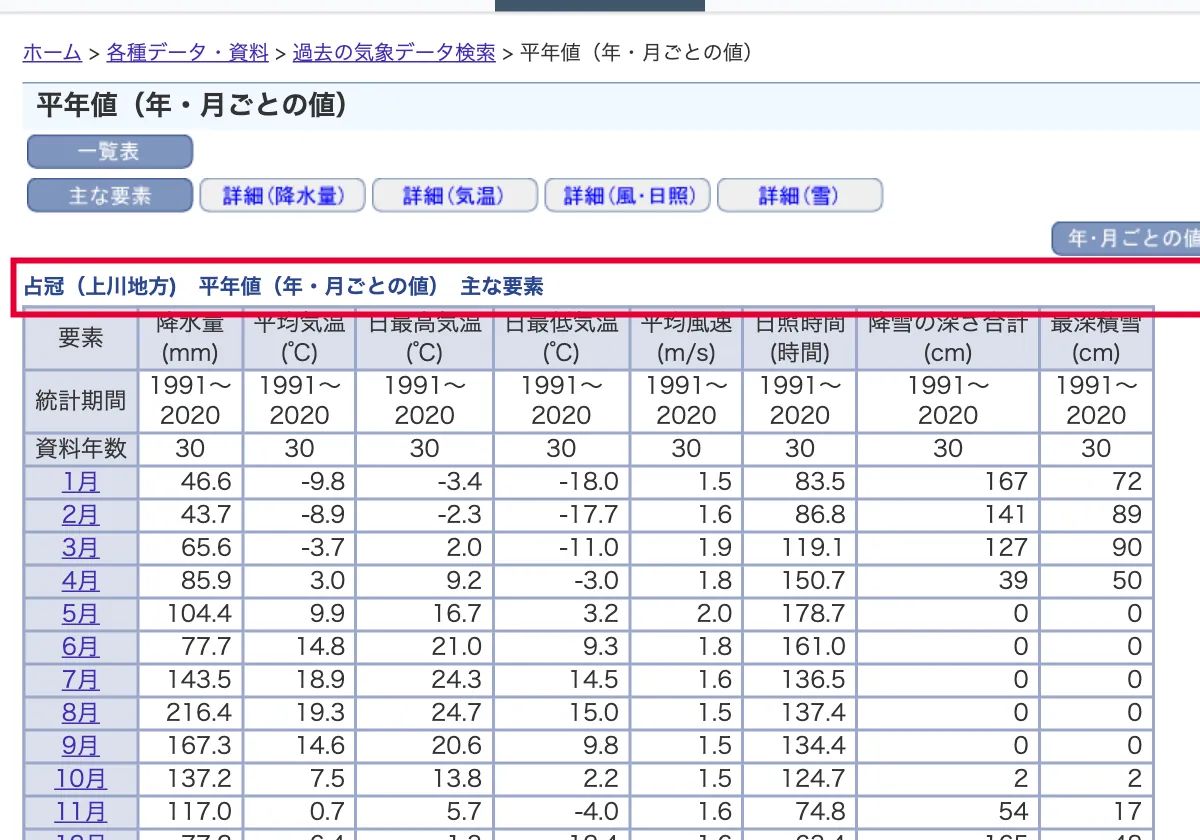Open the 5月 month link
The height and width of the screenshot is (840, 1200).
click(x=81, y=614)
